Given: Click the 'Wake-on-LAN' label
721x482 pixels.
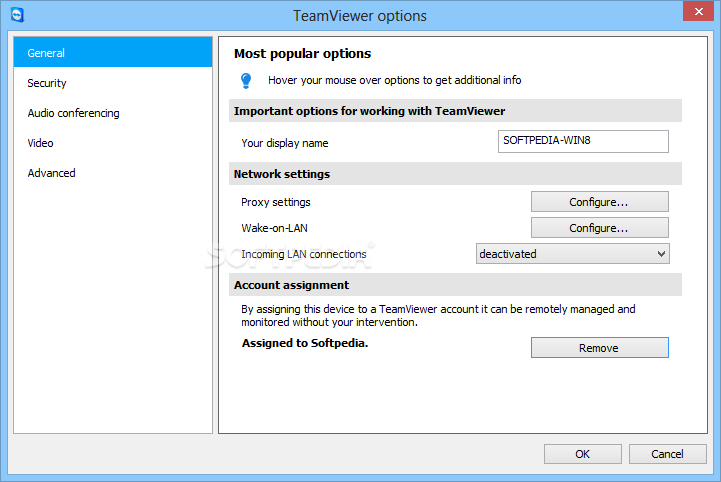Looking at the screenshot, I should tap(274, 228).
